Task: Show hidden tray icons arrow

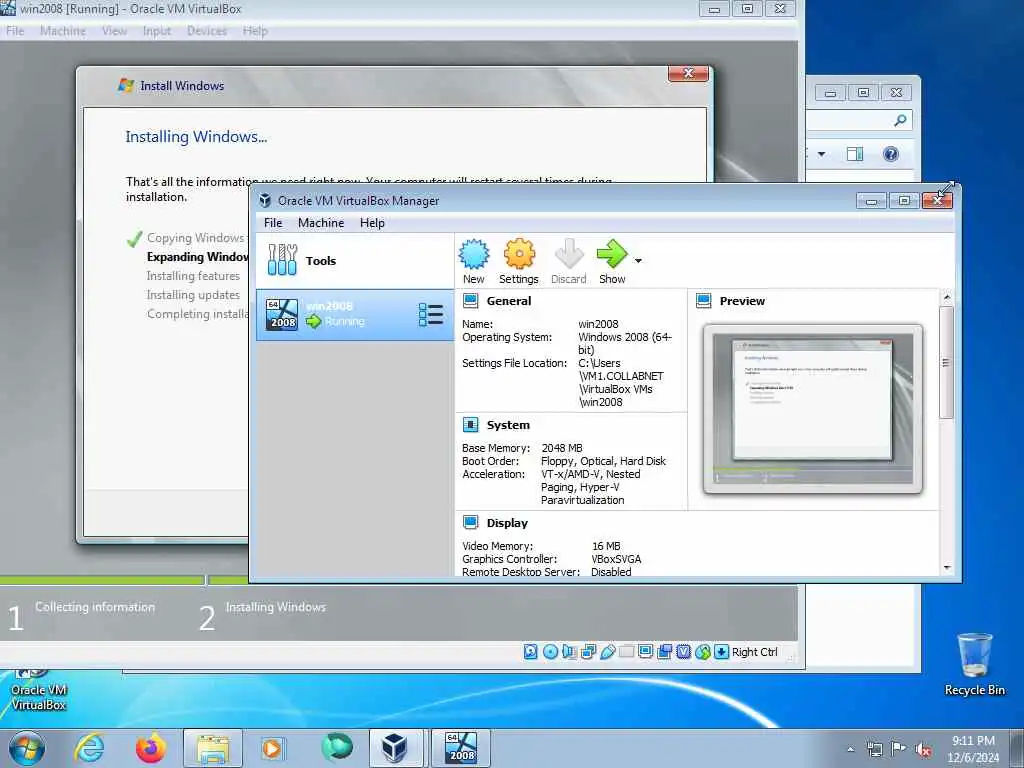Action: point(850,749)
